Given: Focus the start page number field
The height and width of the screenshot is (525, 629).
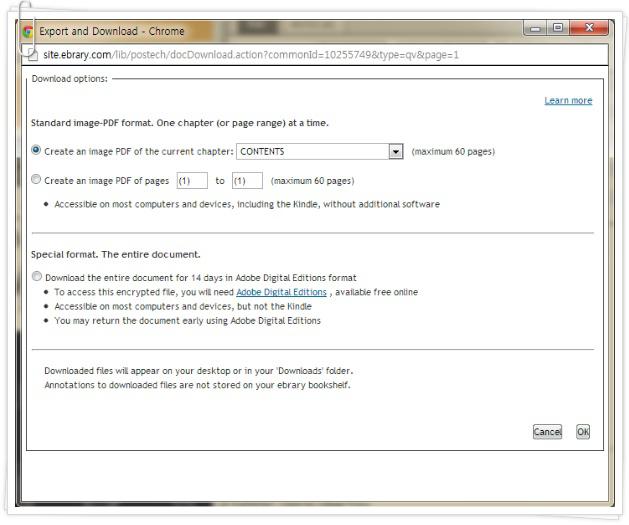Looking at the screenshot, I should (192, 181).
